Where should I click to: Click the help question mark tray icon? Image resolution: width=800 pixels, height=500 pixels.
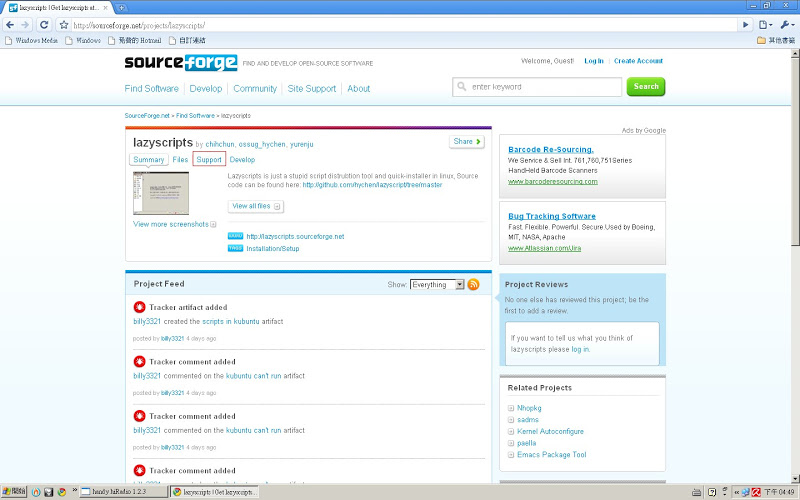(712, 492)
